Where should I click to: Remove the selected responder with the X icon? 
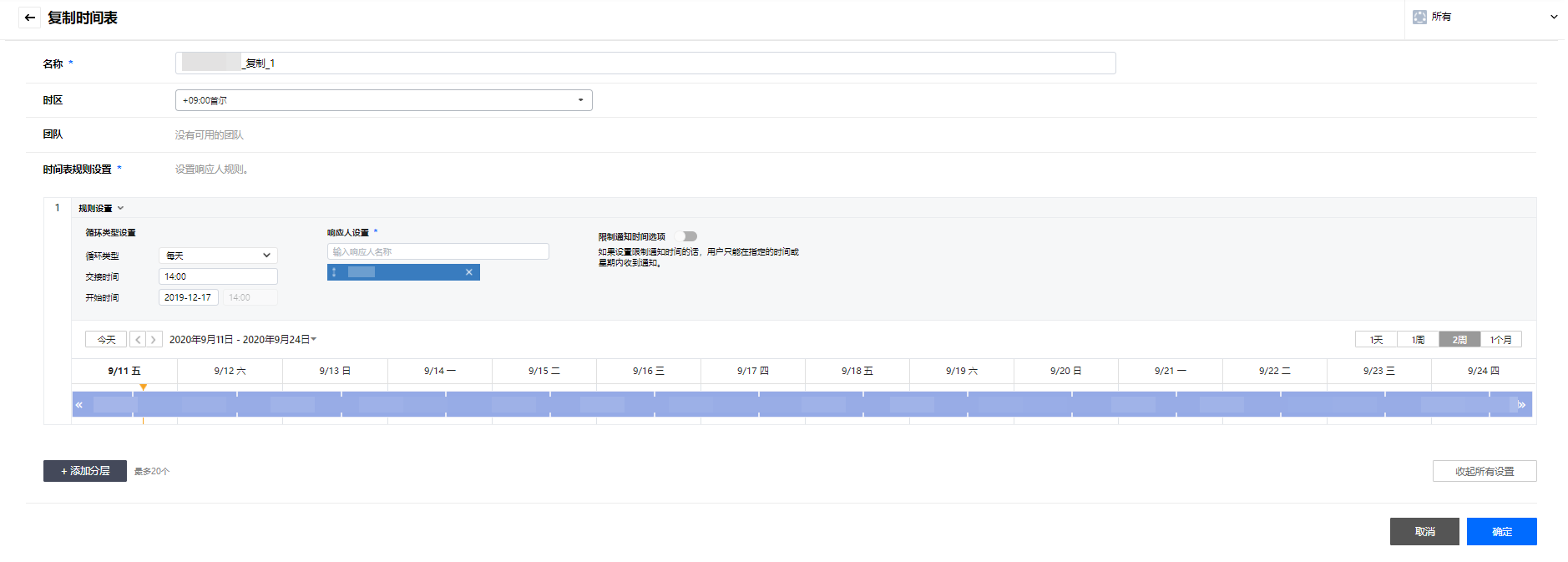tap(469, 272)
